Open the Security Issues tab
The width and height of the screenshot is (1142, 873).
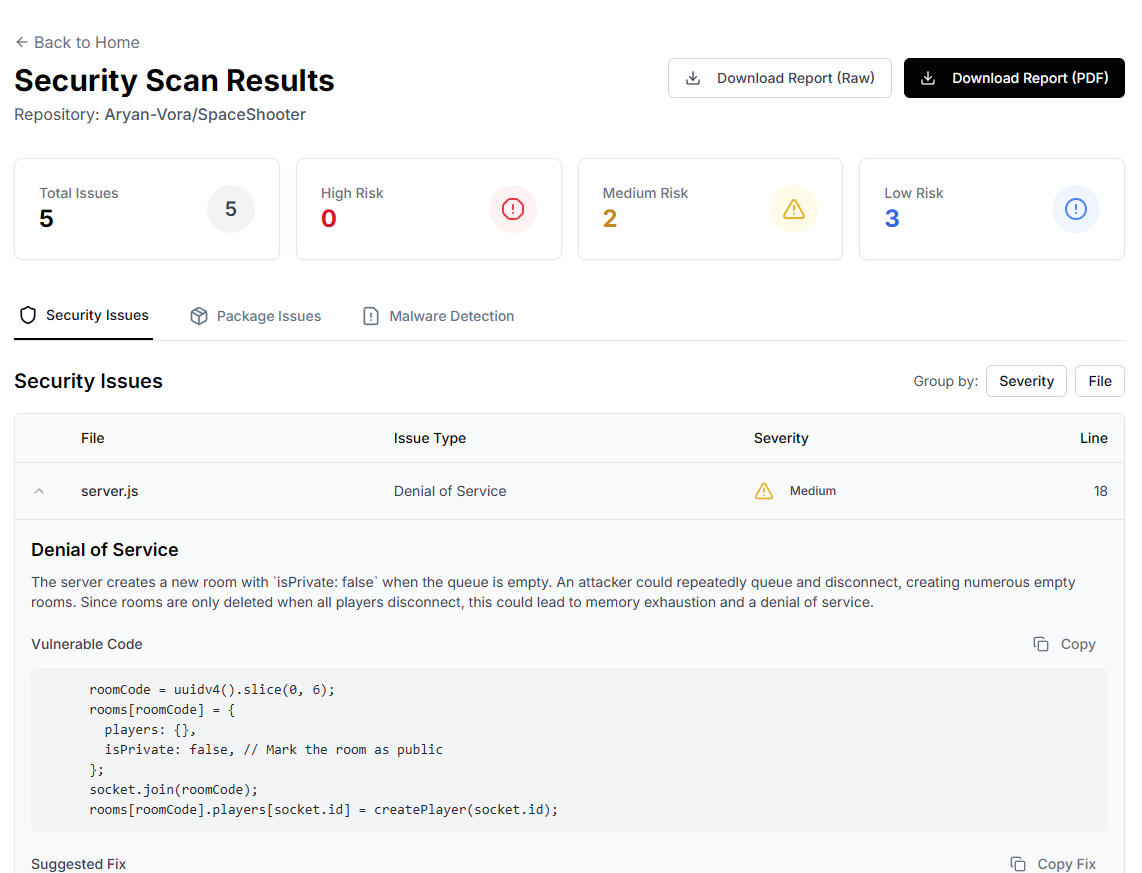84,315
